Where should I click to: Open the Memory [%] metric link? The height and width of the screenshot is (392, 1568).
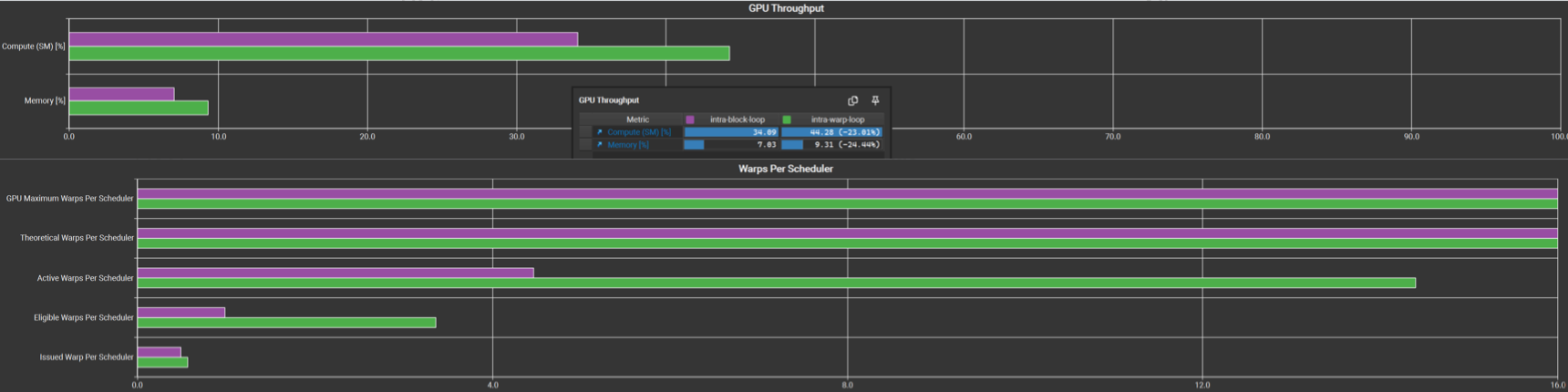[x=628, y=145]
